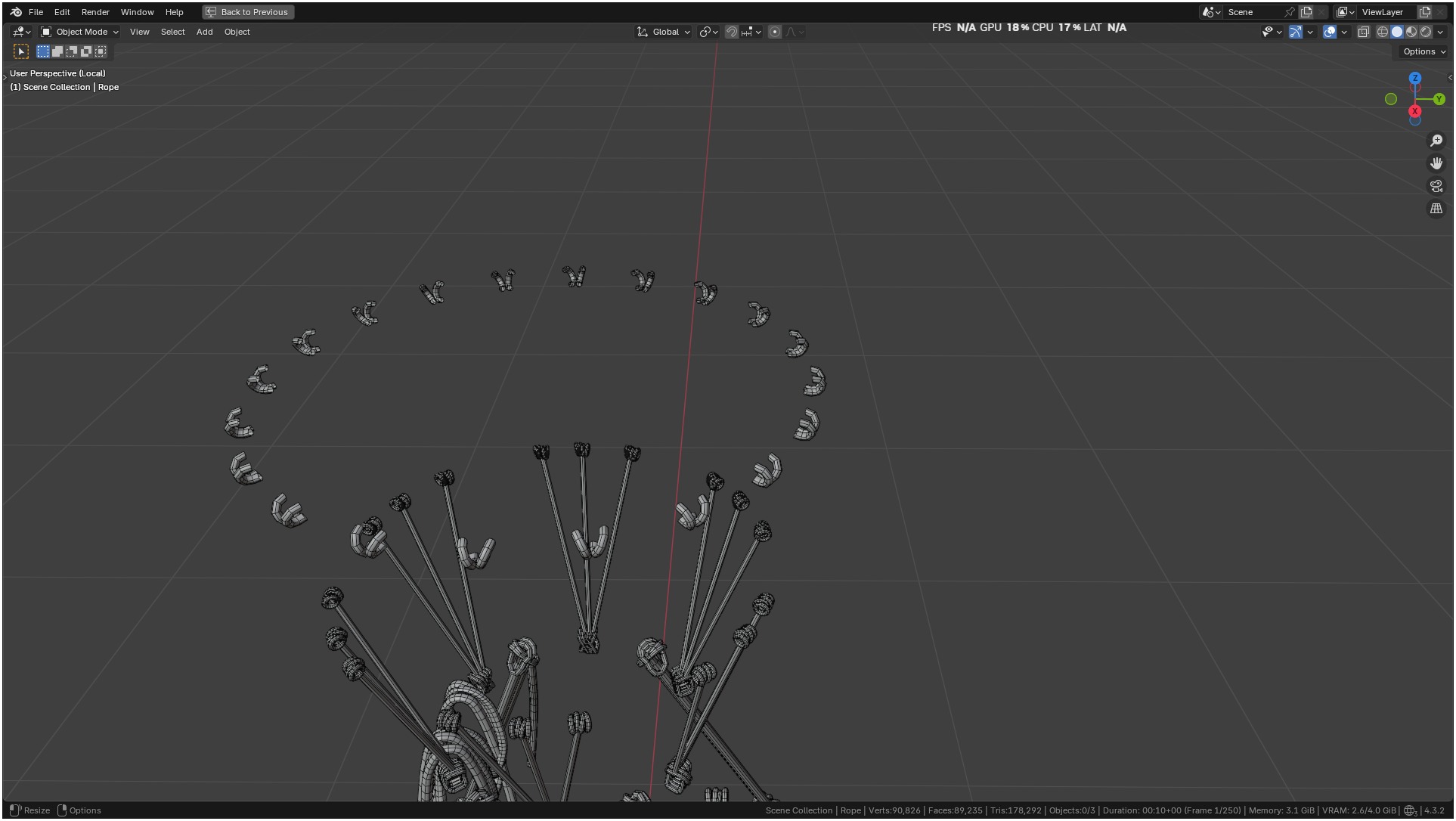The image size is (1456, 821).
Task: Click the Back to Previous button
Action: (x=248, y=12)
